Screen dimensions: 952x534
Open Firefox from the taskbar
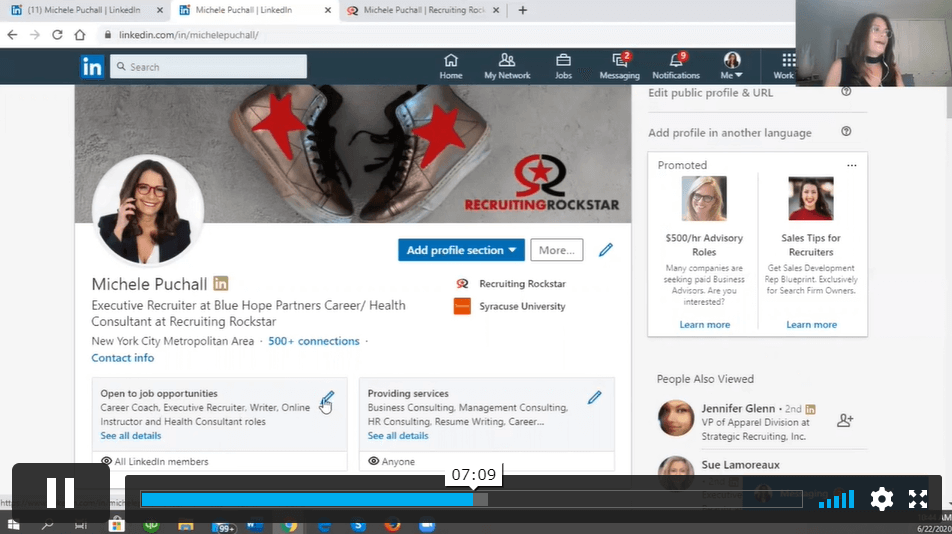click(392, 526)
